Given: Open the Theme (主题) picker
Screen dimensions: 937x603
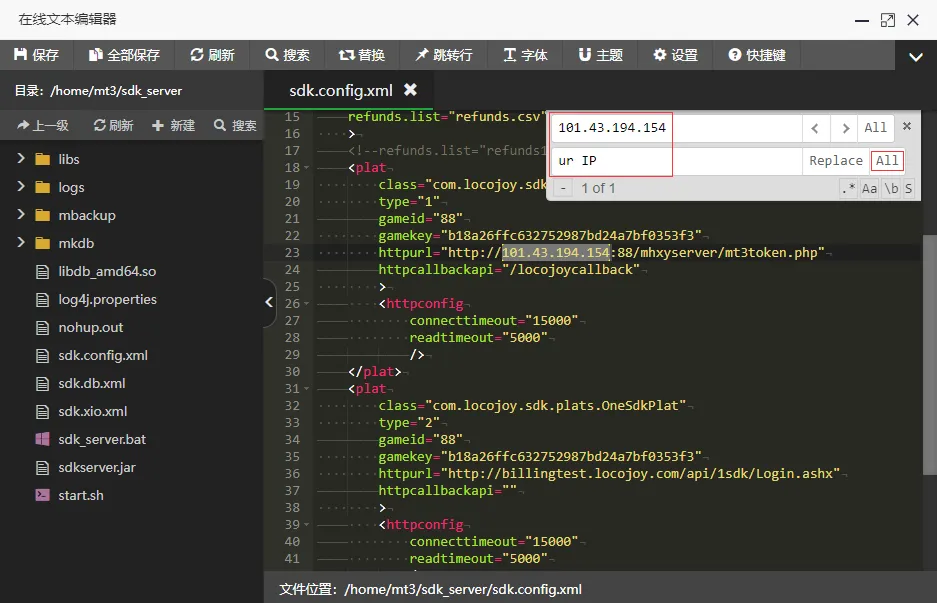Looking at the screenshot, I should coord(585,55).
